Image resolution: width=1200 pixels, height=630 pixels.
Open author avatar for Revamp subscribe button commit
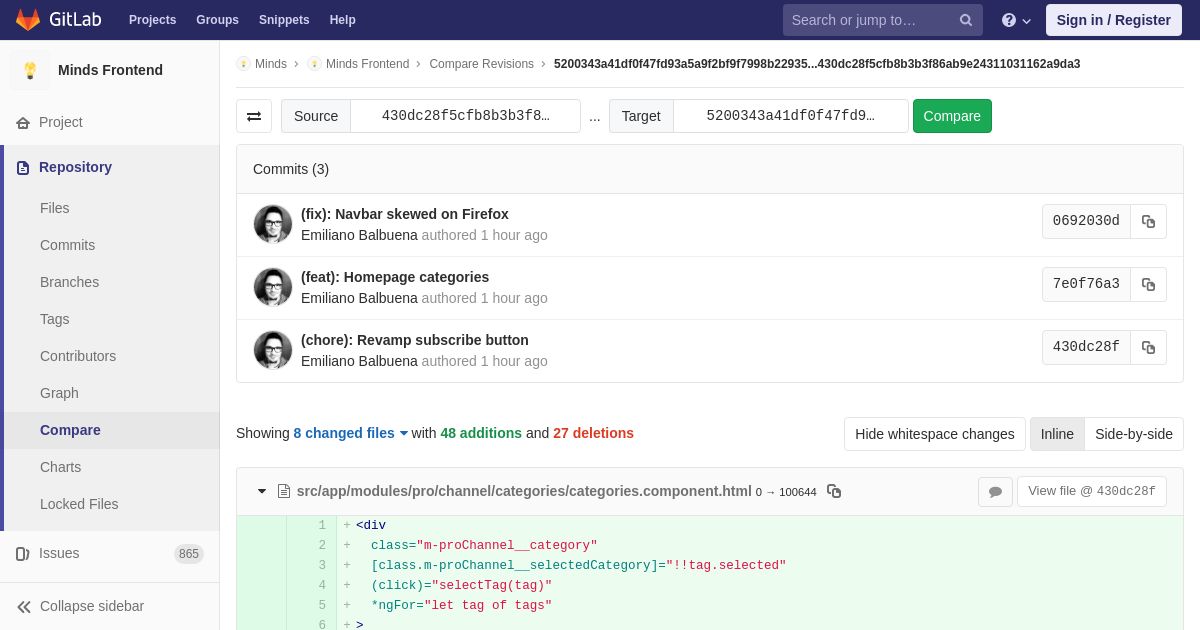(273, 350)
